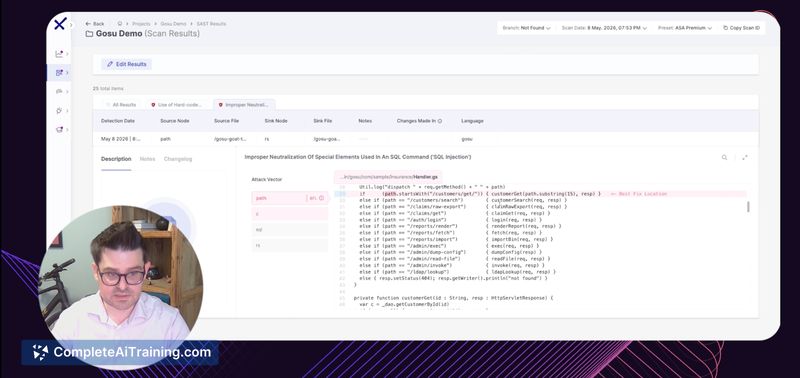800x378 pixels.
Task: Click the Edit Results button
Action: 127,64
